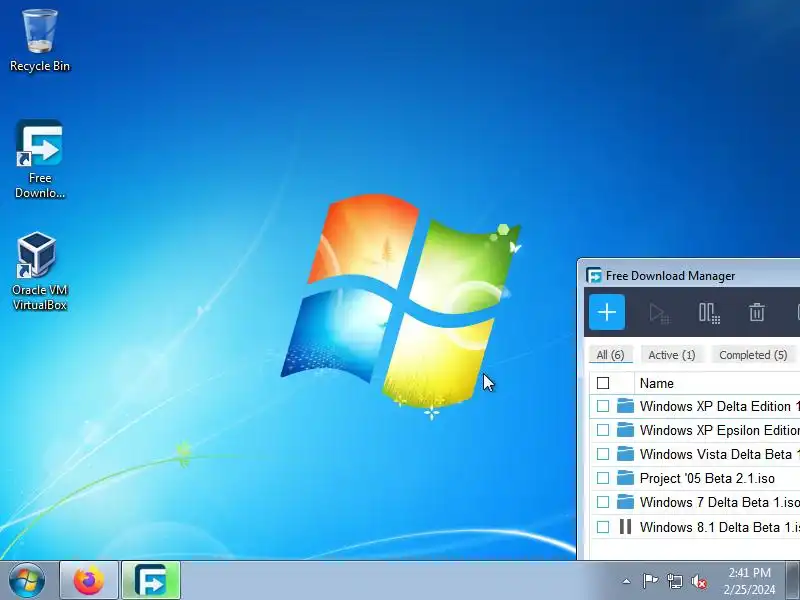Select Oracle VM VirtualBox desktop shortcut
Screen dimensions: 800x600
[40, 271]
